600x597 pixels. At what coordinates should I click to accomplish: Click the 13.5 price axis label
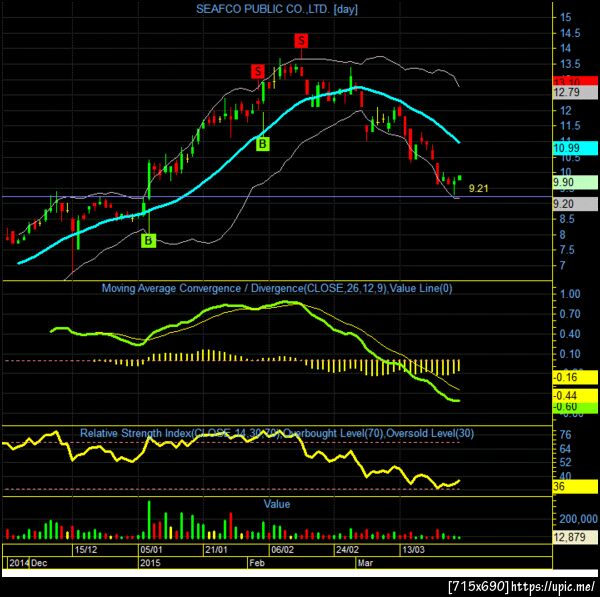570,64
